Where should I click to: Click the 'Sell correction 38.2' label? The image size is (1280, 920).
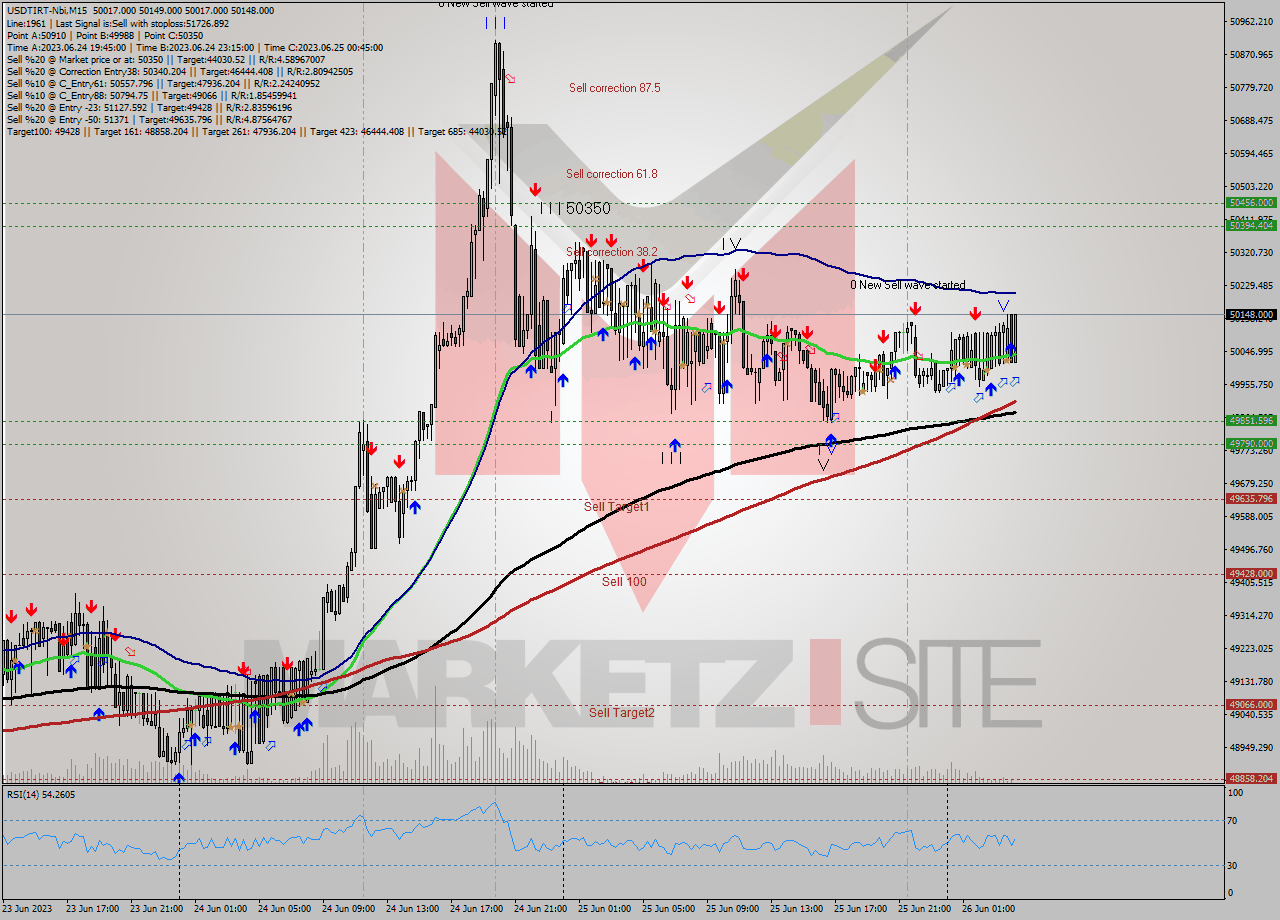612,252
